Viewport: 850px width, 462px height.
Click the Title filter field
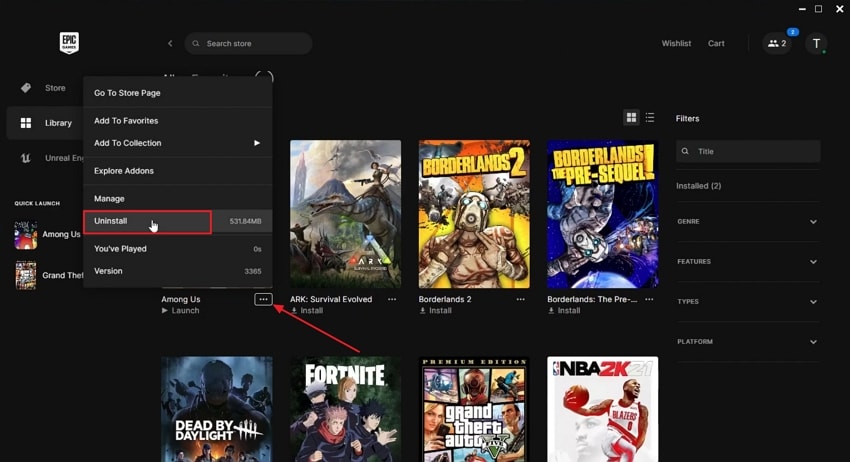[x=748, y=151]
